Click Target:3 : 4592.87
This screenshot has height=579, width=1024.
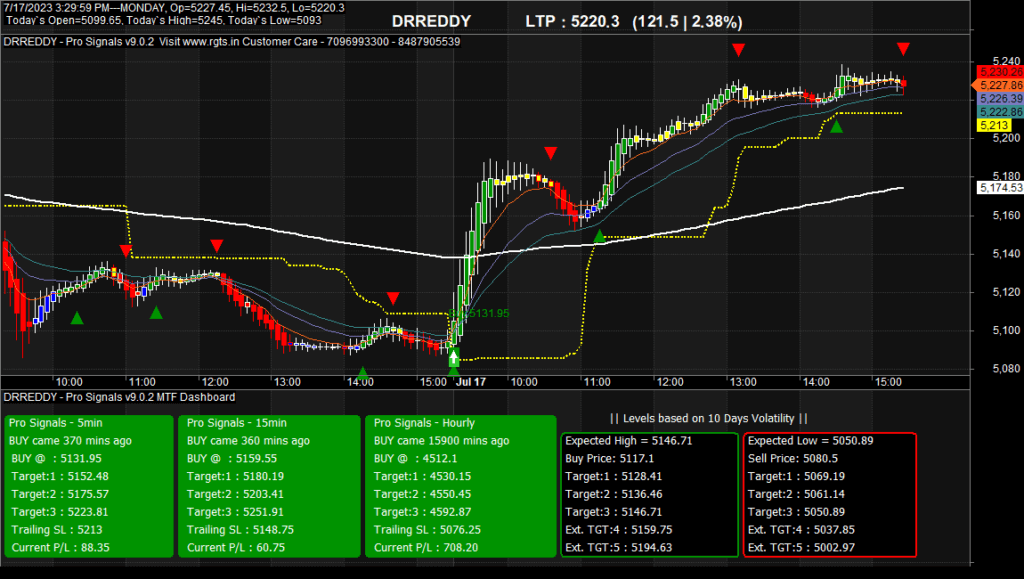(422, 512)
